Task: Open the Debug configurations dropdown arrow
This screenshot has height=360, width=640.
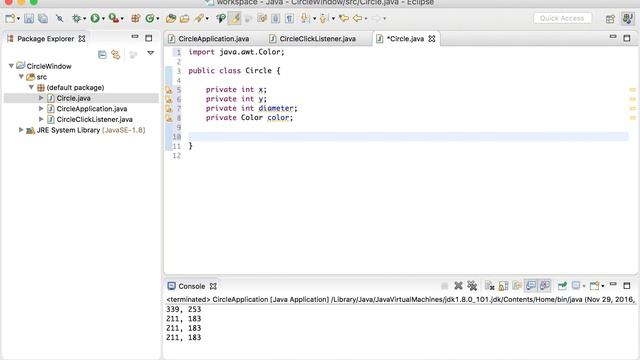Action: click(84, 19)
